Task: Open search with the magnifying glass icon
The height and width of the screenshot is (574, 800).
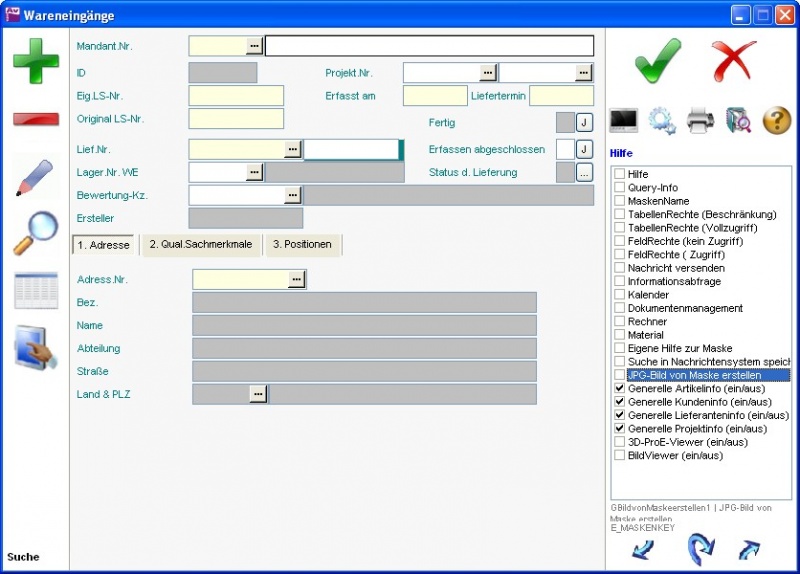Action: (x=35, y=233)
